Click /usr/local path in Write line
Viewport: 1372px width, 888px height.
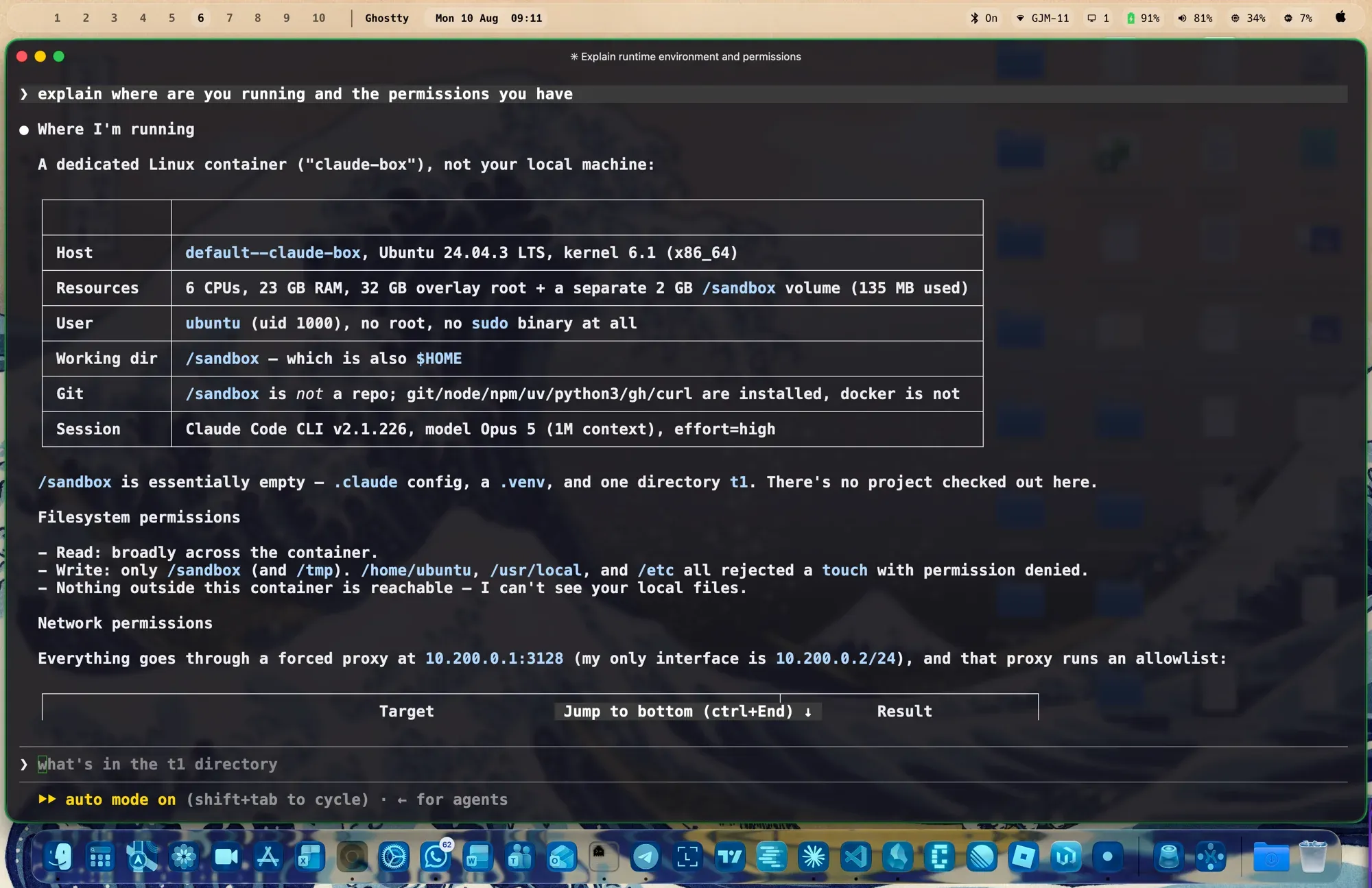pyautogui.click(x=536, y=570)
